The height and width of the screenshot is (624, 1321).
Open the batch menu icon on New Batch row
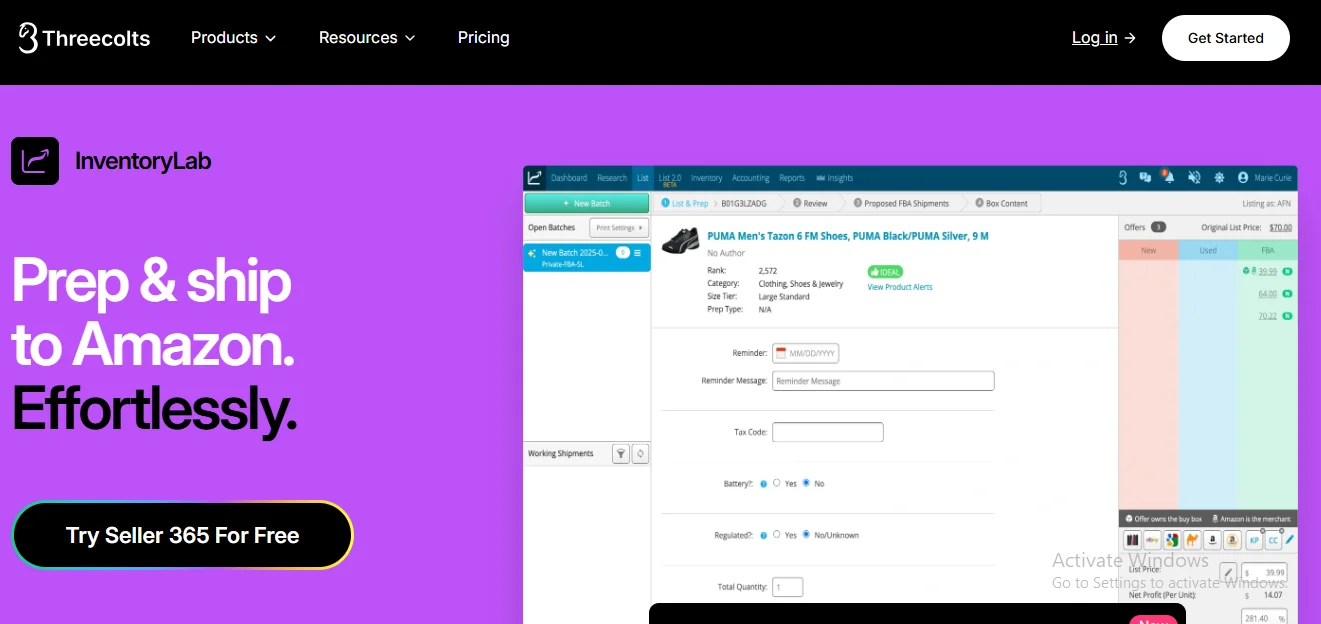(638, 253)
